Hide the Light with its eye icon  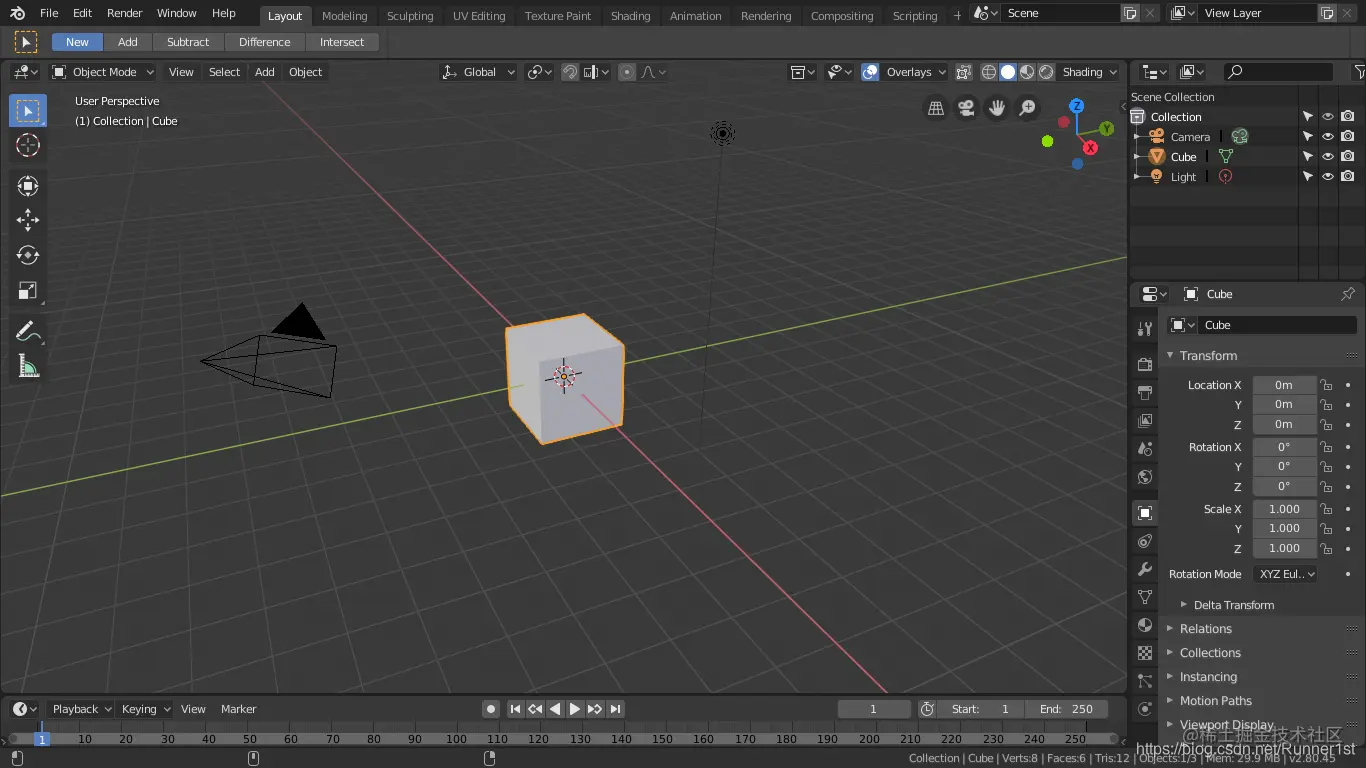pos(1328,177)
